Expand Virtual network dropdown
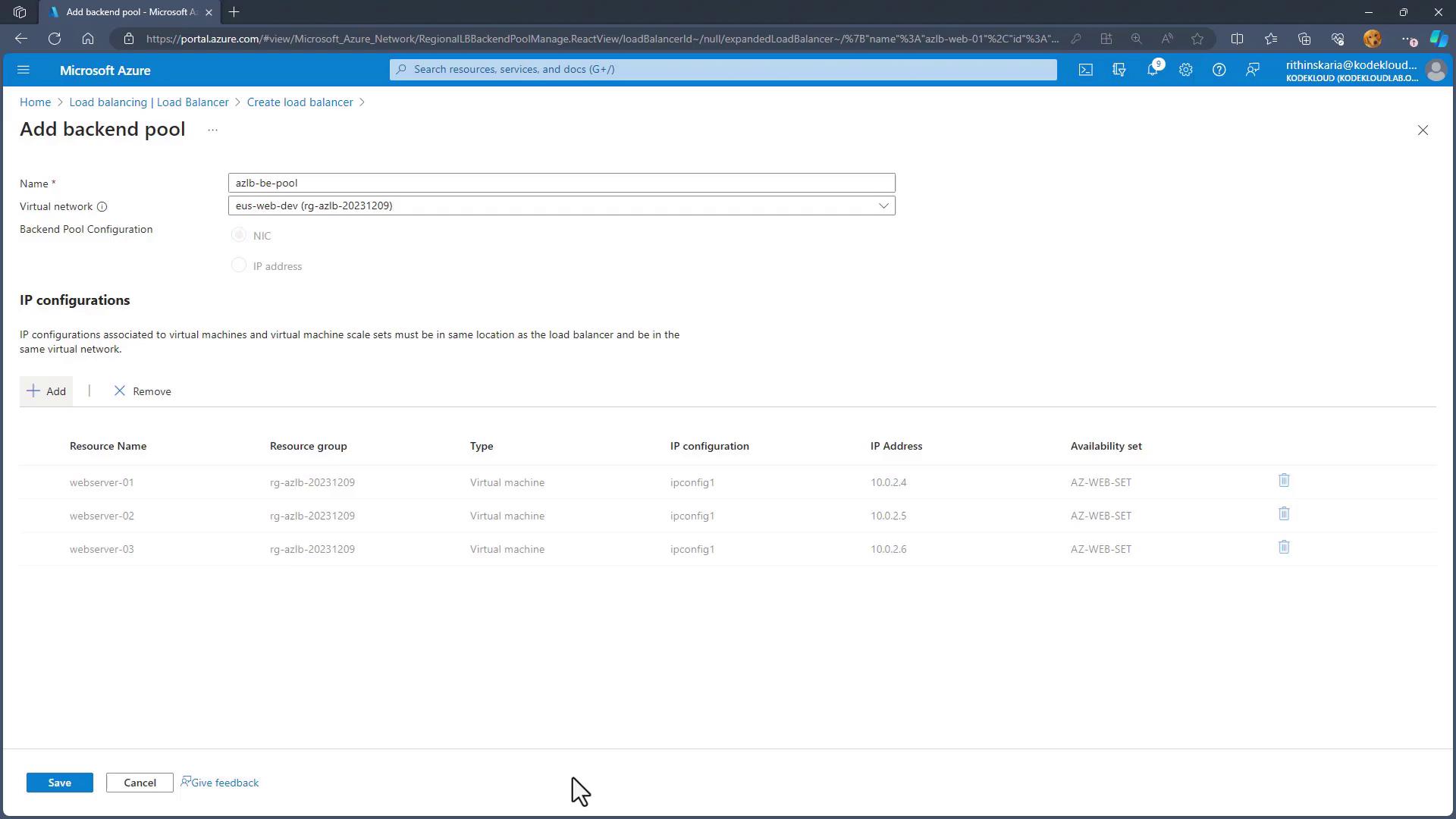Screen dimensions: 1456x819 [883, 206]
